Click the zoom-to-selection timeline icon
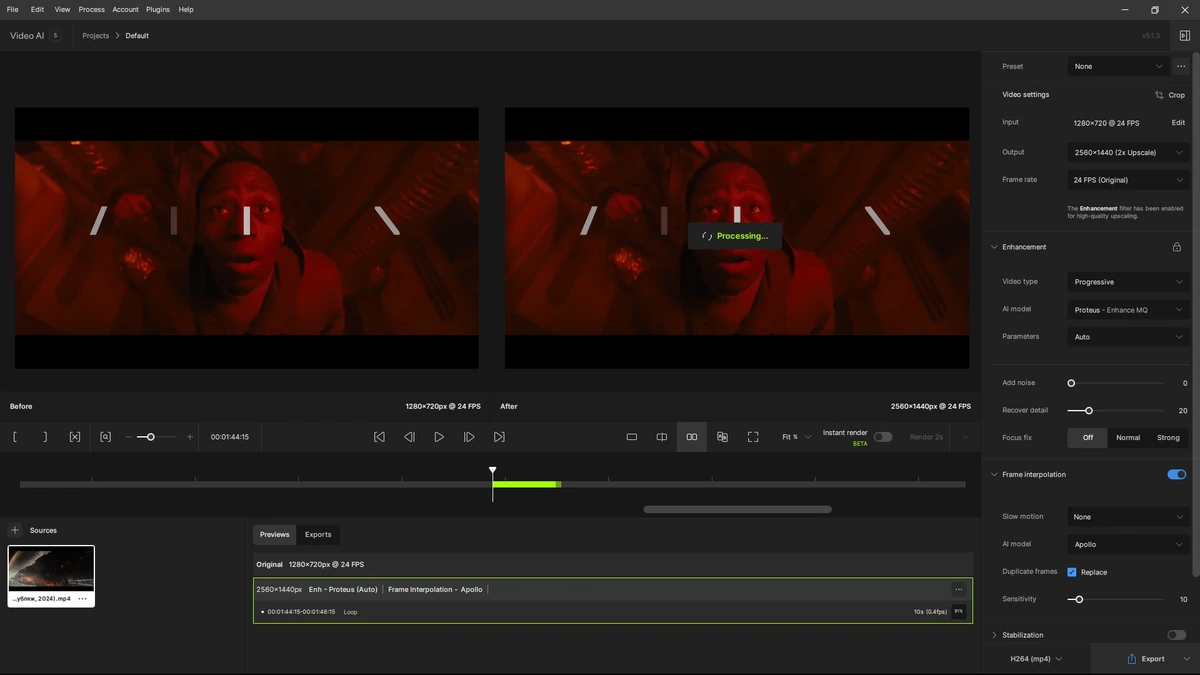 [x=105, y=437]
